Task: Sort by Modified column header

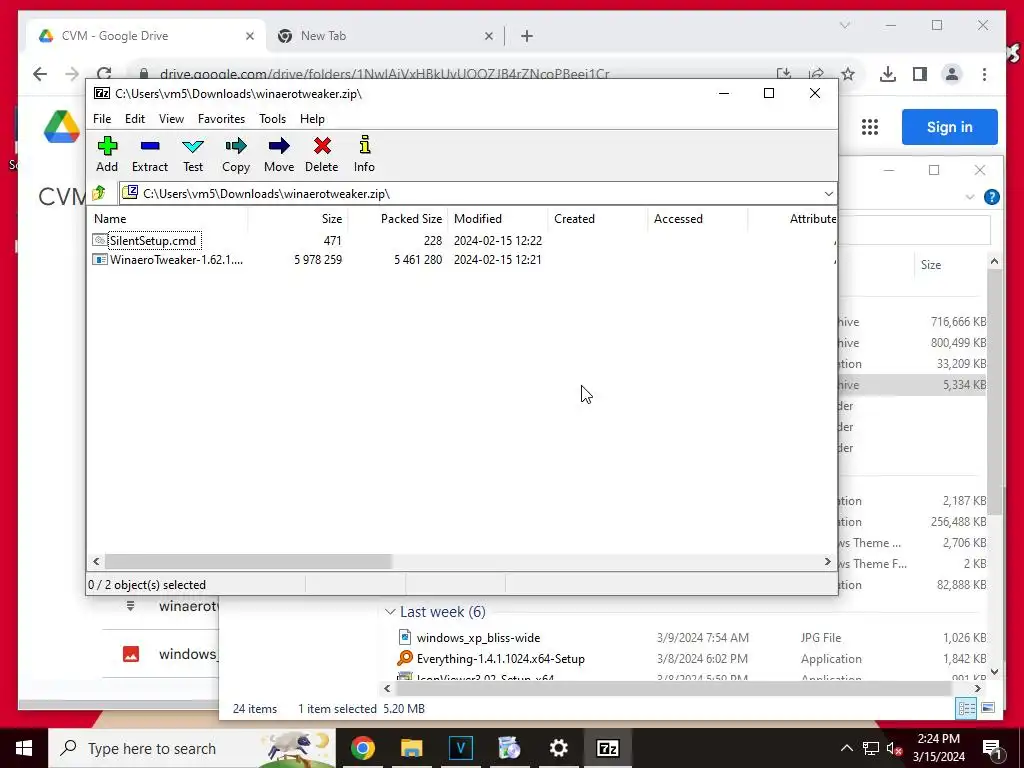Action: [498, 219]
